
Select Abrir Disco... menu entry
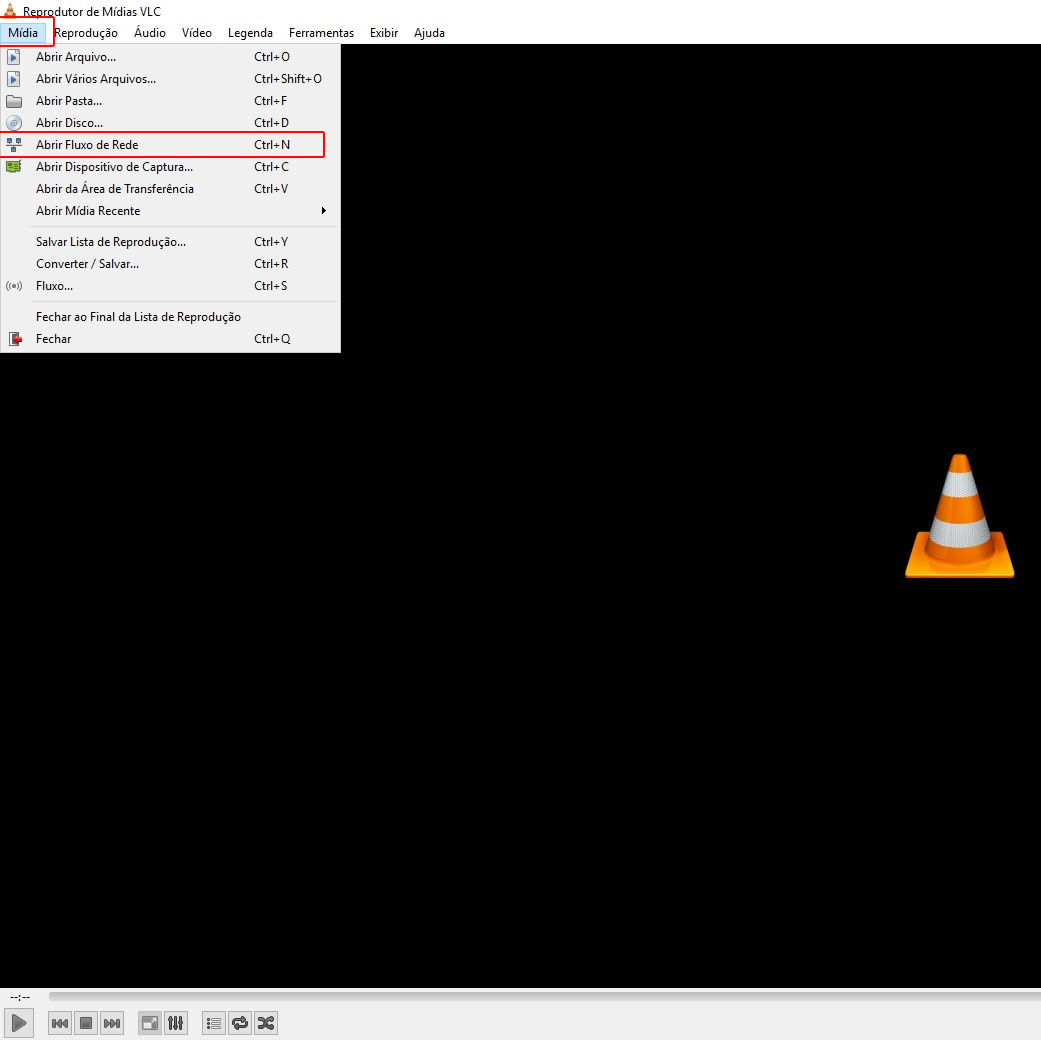pos(171,123)
